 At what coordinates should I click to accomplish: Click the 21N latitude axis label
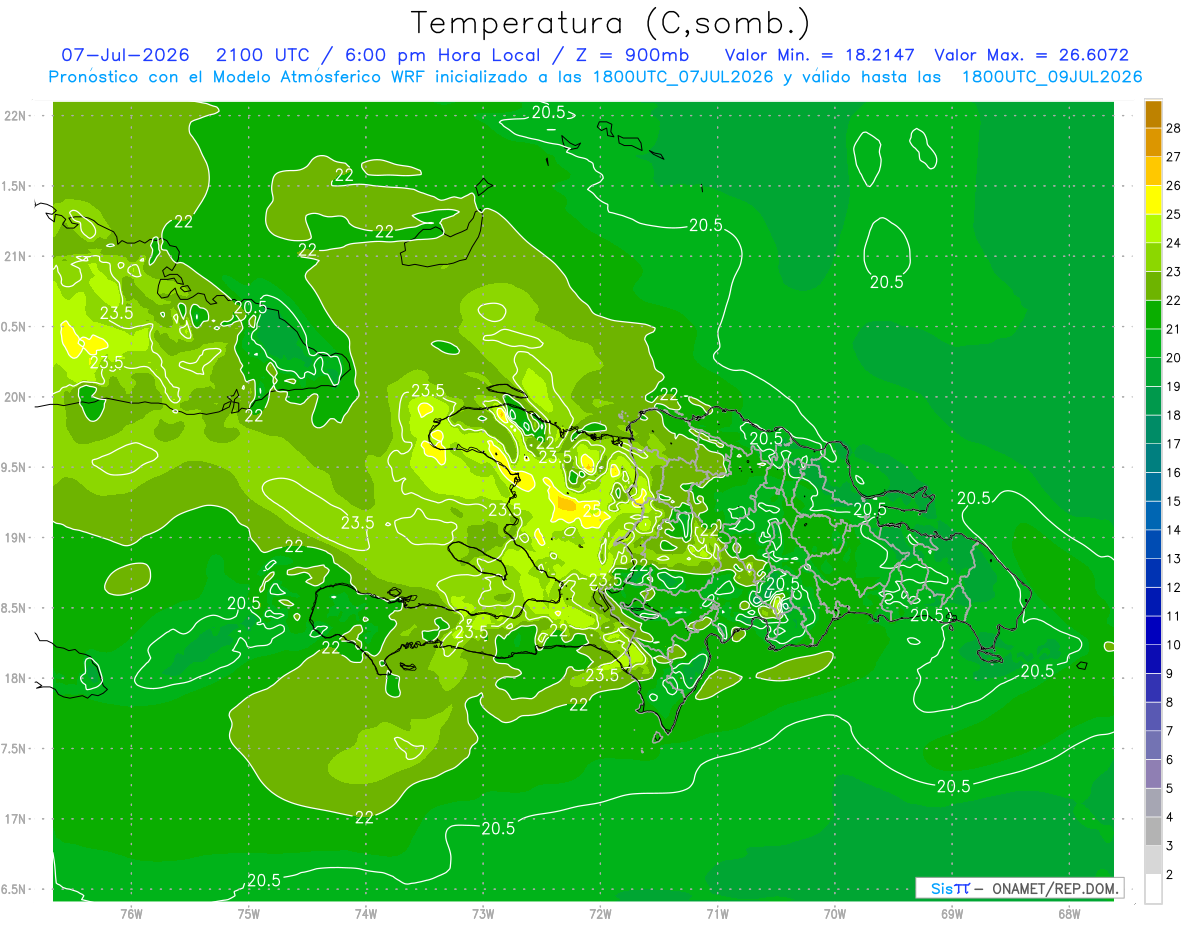click(15, 256)
